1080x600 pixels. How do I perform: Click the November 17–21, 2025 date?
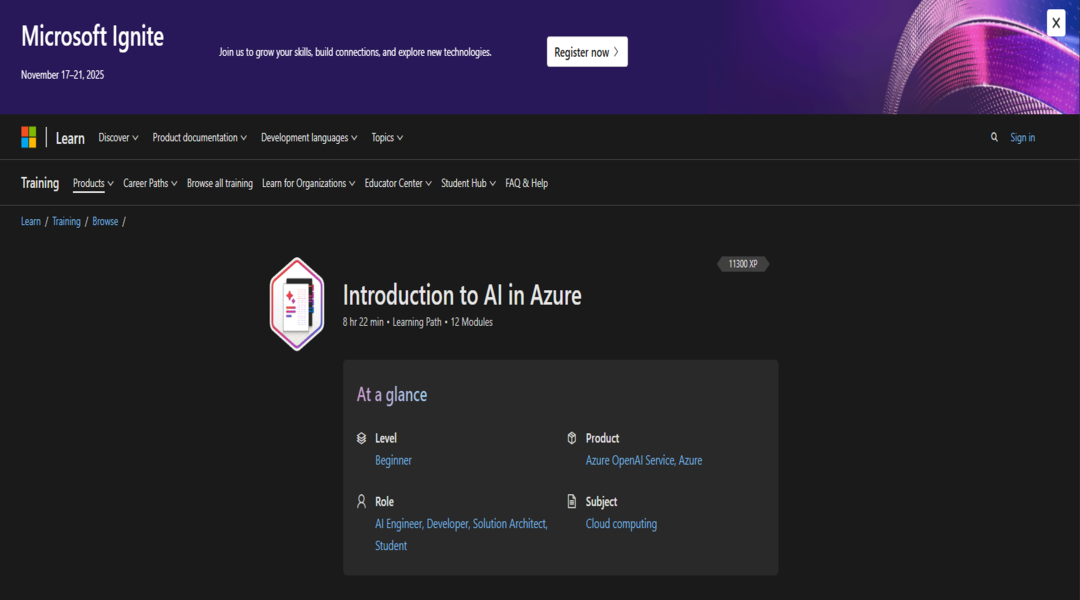pos(62,75)
